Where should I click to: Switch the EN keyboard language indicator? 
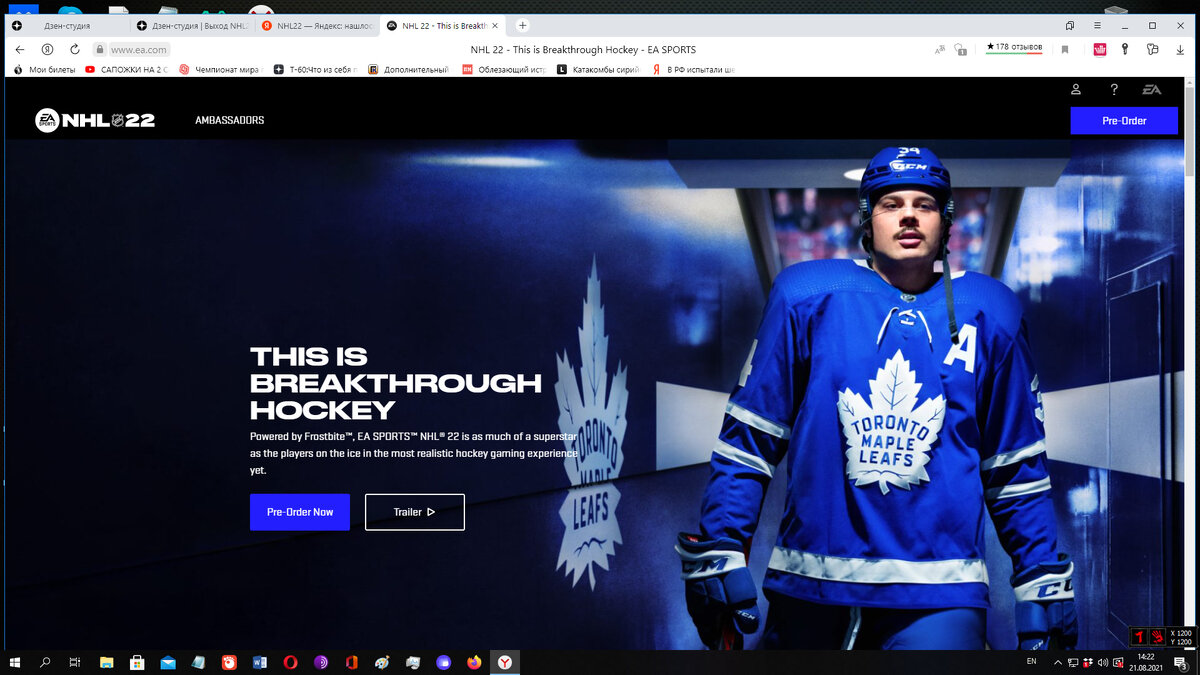point(1031,662)
